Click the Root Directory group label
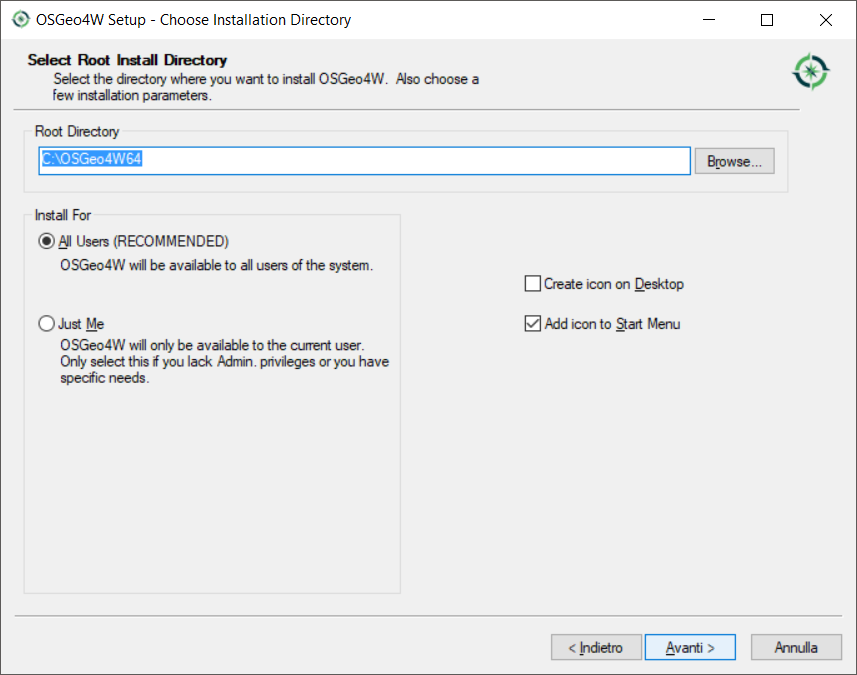 coord(77,131)
